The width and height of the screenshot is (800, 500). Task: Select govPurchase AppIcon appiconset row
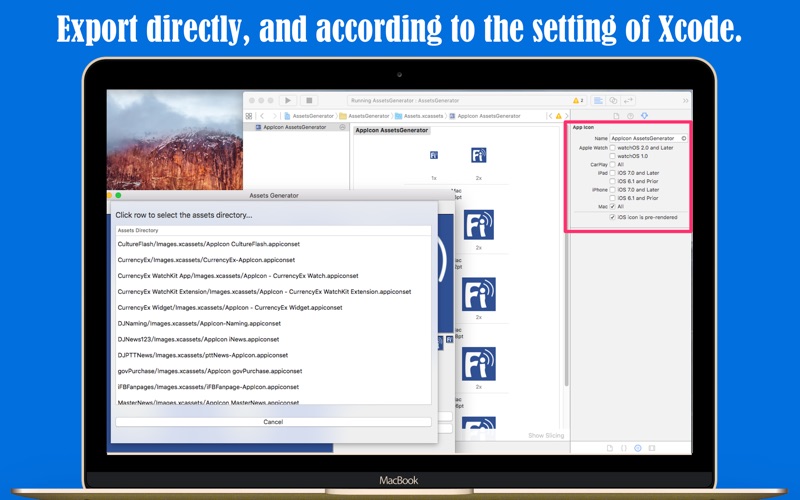tap(273, 371)
